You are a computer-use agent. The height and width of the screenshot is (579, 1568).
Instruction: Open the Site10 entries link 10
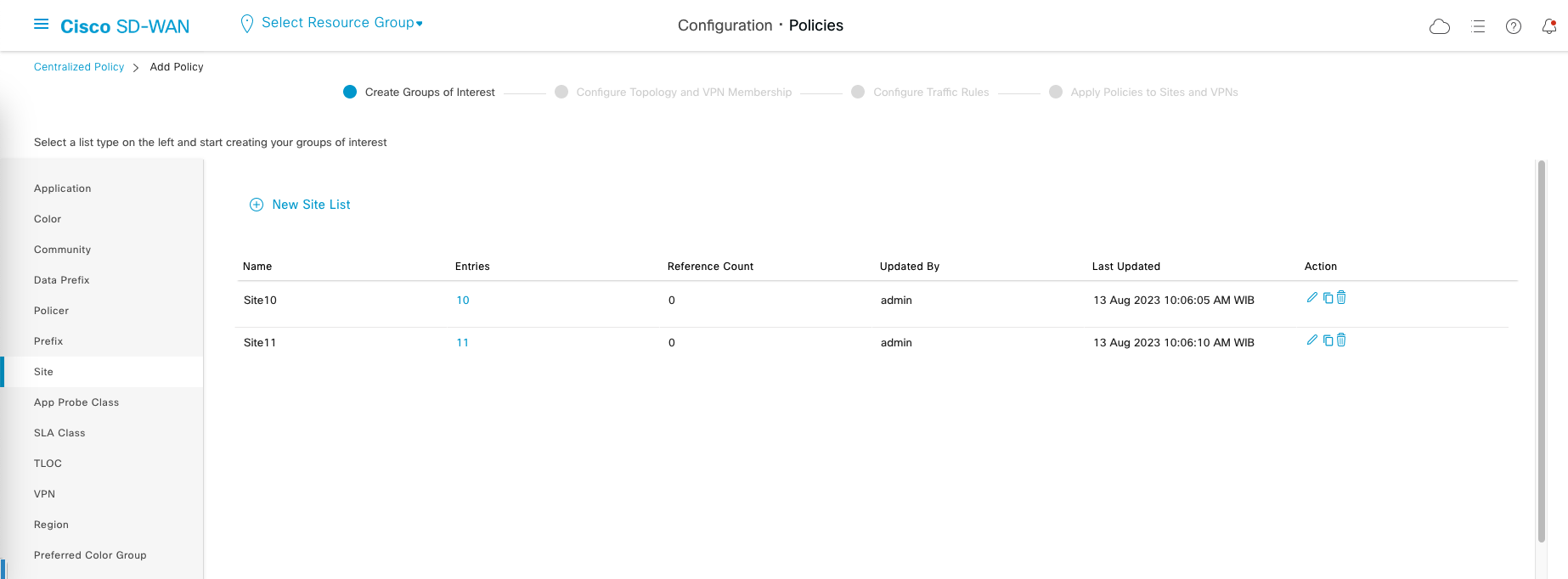point(463,301)
